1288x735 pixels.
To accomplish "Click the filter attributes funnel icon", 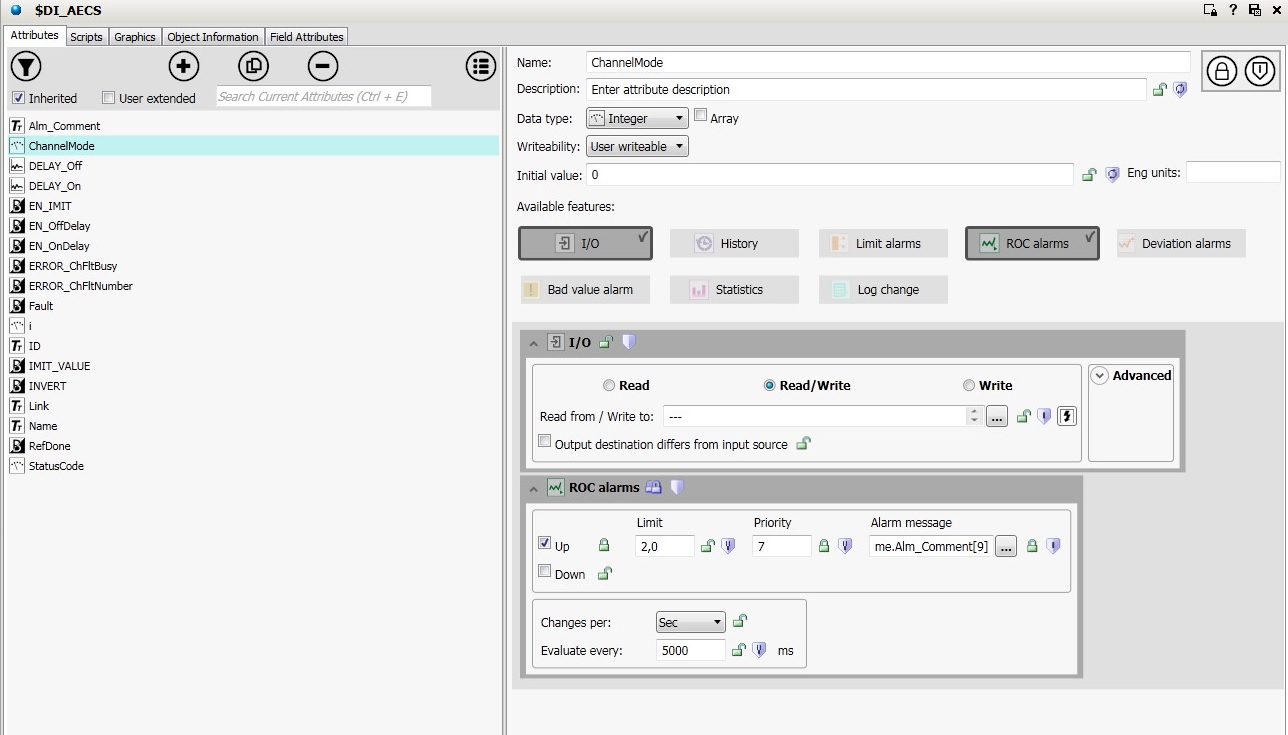I will tap(26, 67).
